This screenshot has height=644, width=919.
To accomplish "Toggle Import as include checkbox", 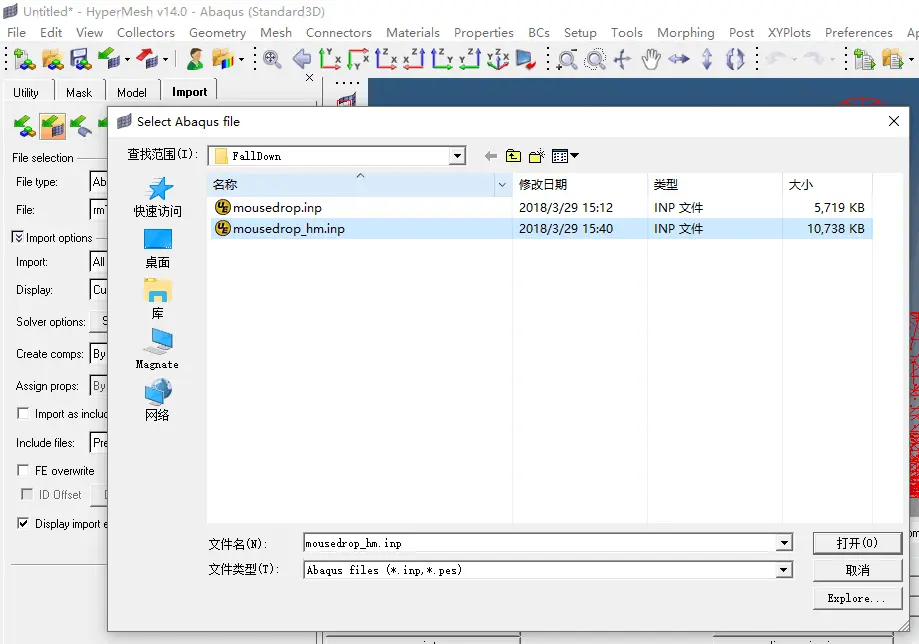I will pyautogui.click(x=23, y=414).
